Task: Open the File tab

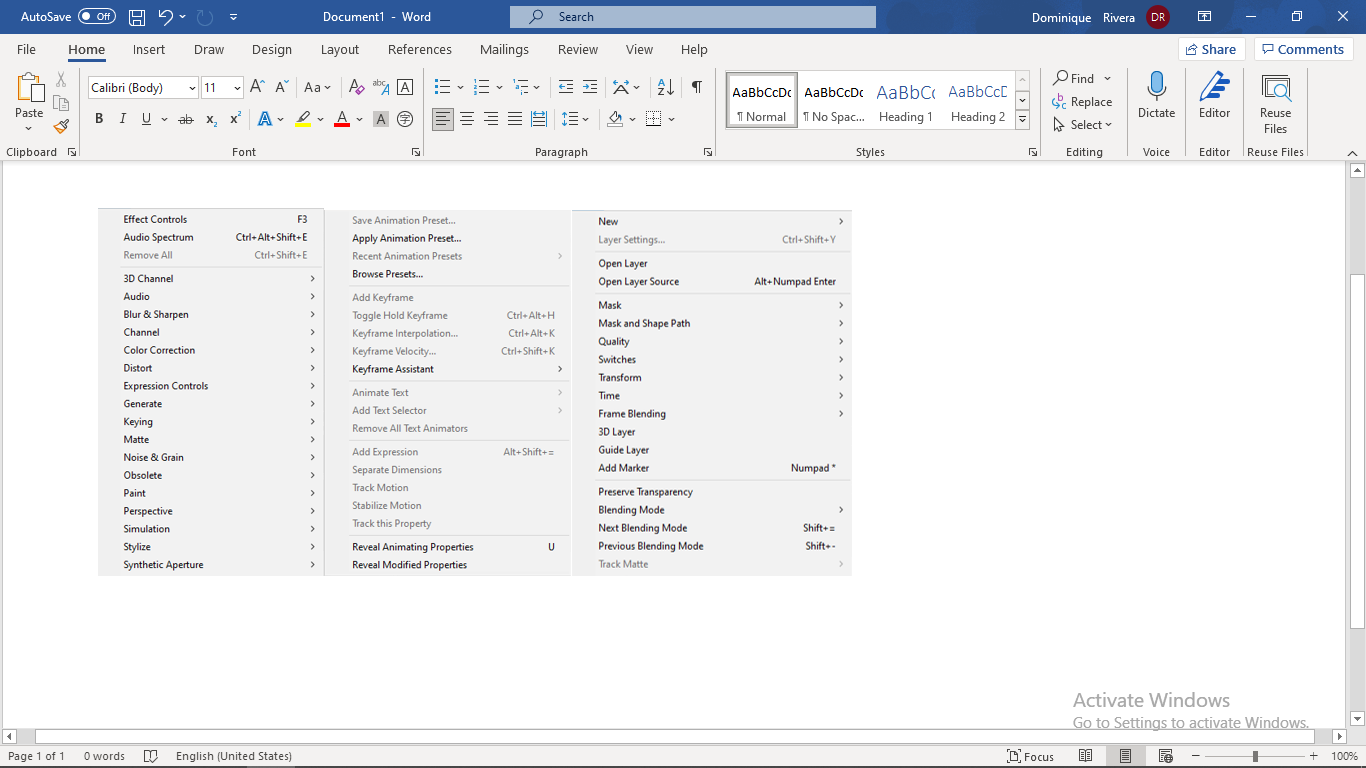Action: coord(26,49)
